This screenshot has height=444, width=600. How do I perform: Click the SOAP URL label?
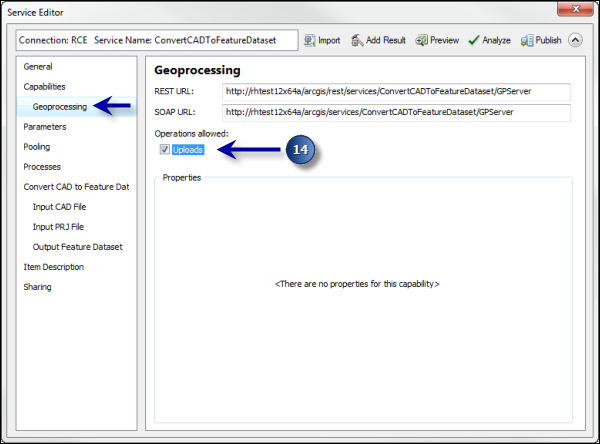[x=175, y=112]
